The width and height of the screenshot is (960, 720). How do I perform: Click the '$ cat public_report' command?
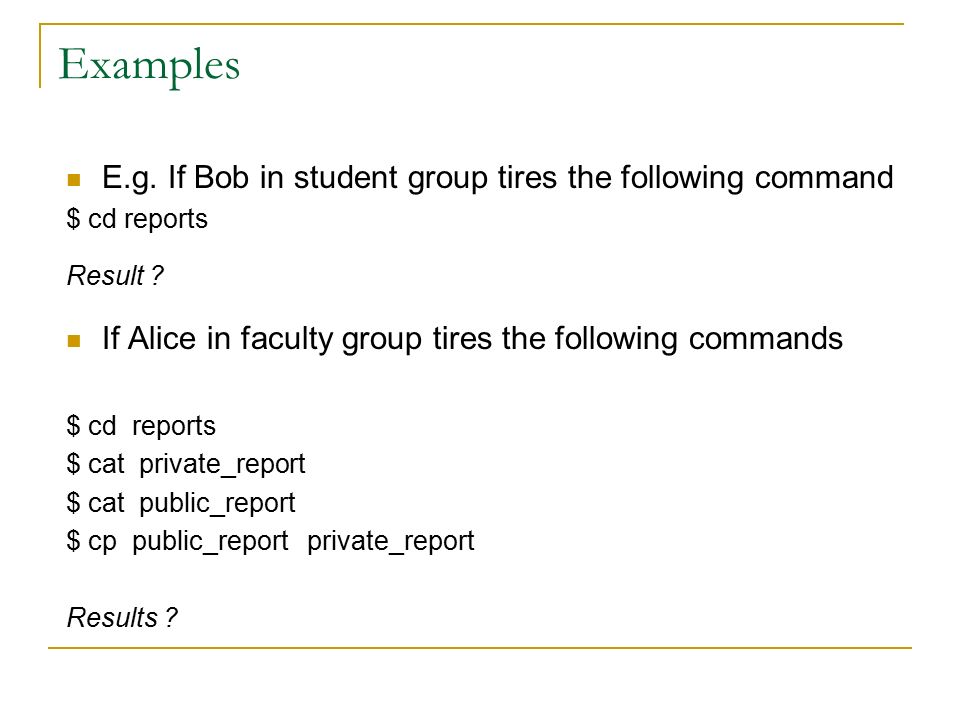(181, 503)
